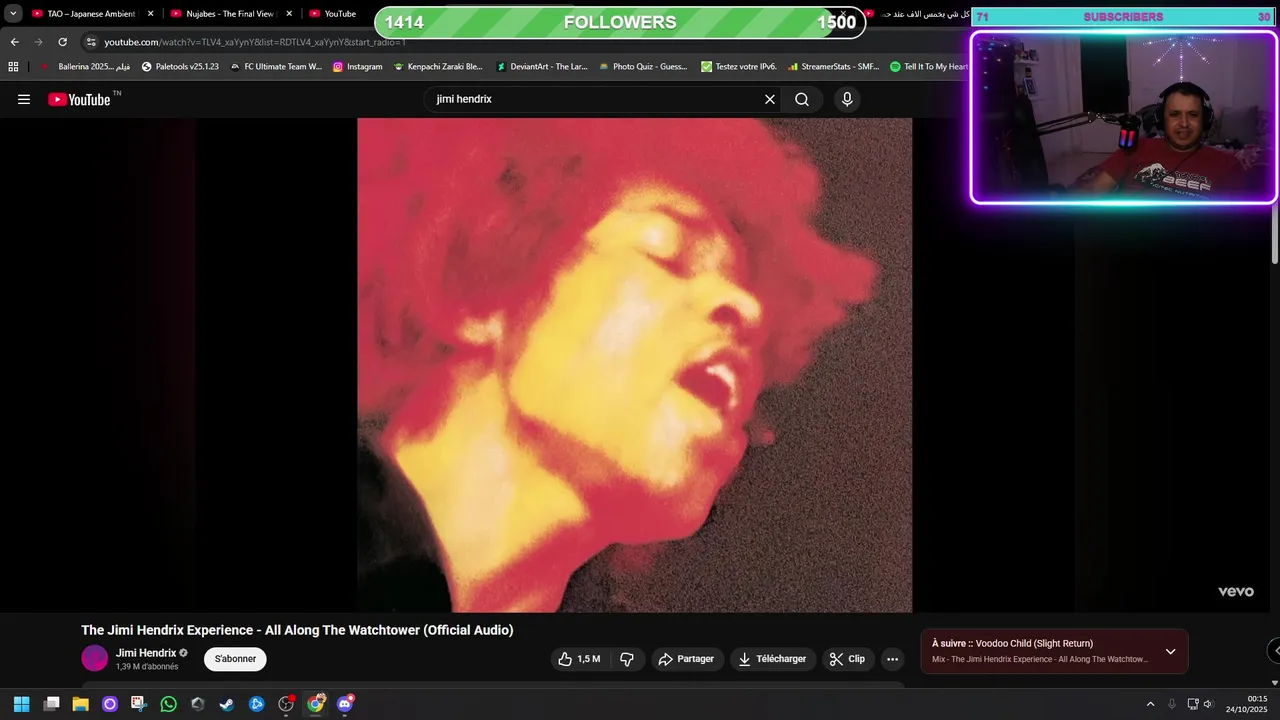Close the TAO Japanese Ambient tab
Viewport: 1280px width, 720px height.
151,14
